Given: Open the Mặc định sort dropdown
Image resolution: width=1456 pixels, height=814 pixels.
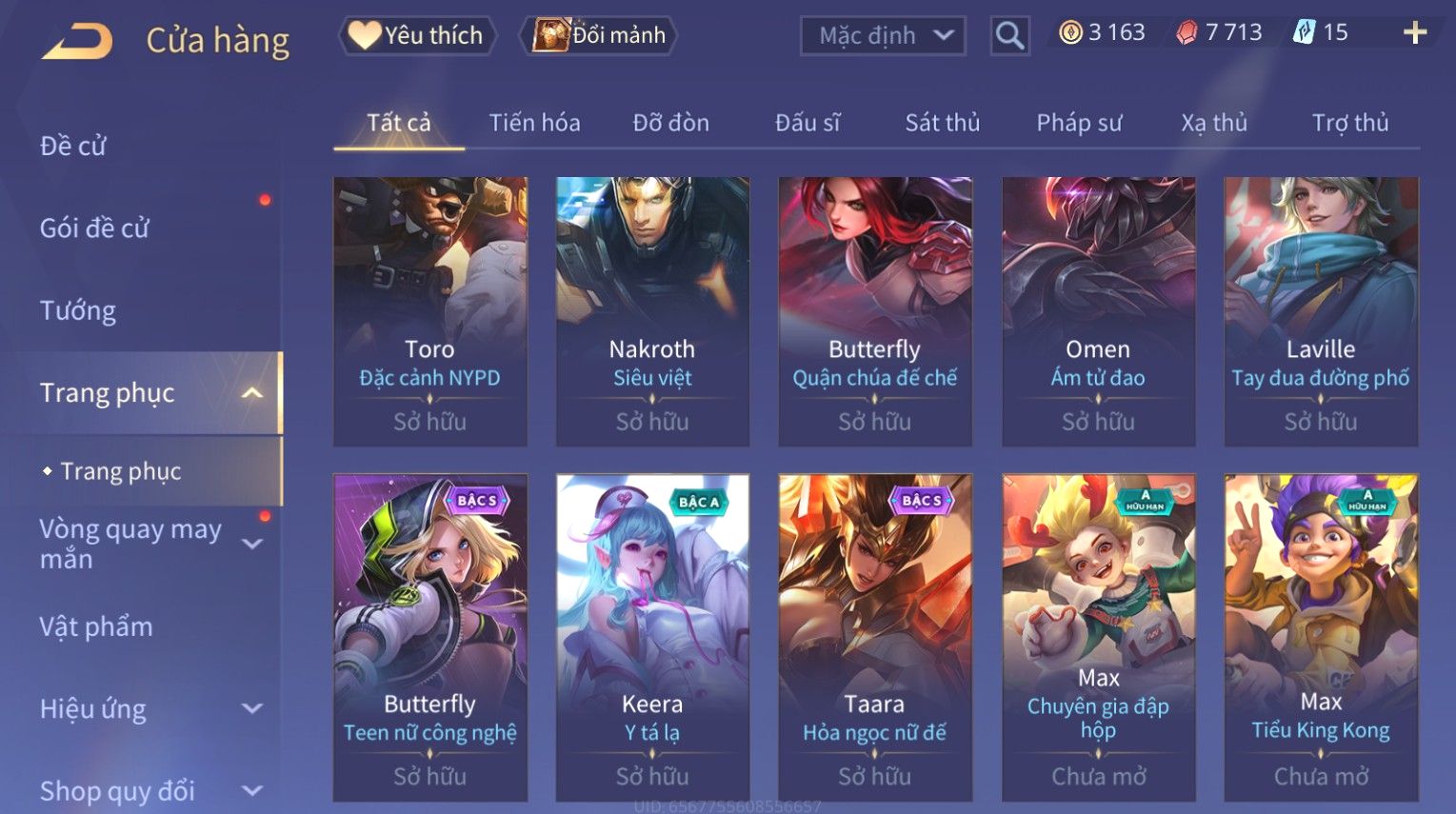Looking at the screenshot, I should pos(883,36).
